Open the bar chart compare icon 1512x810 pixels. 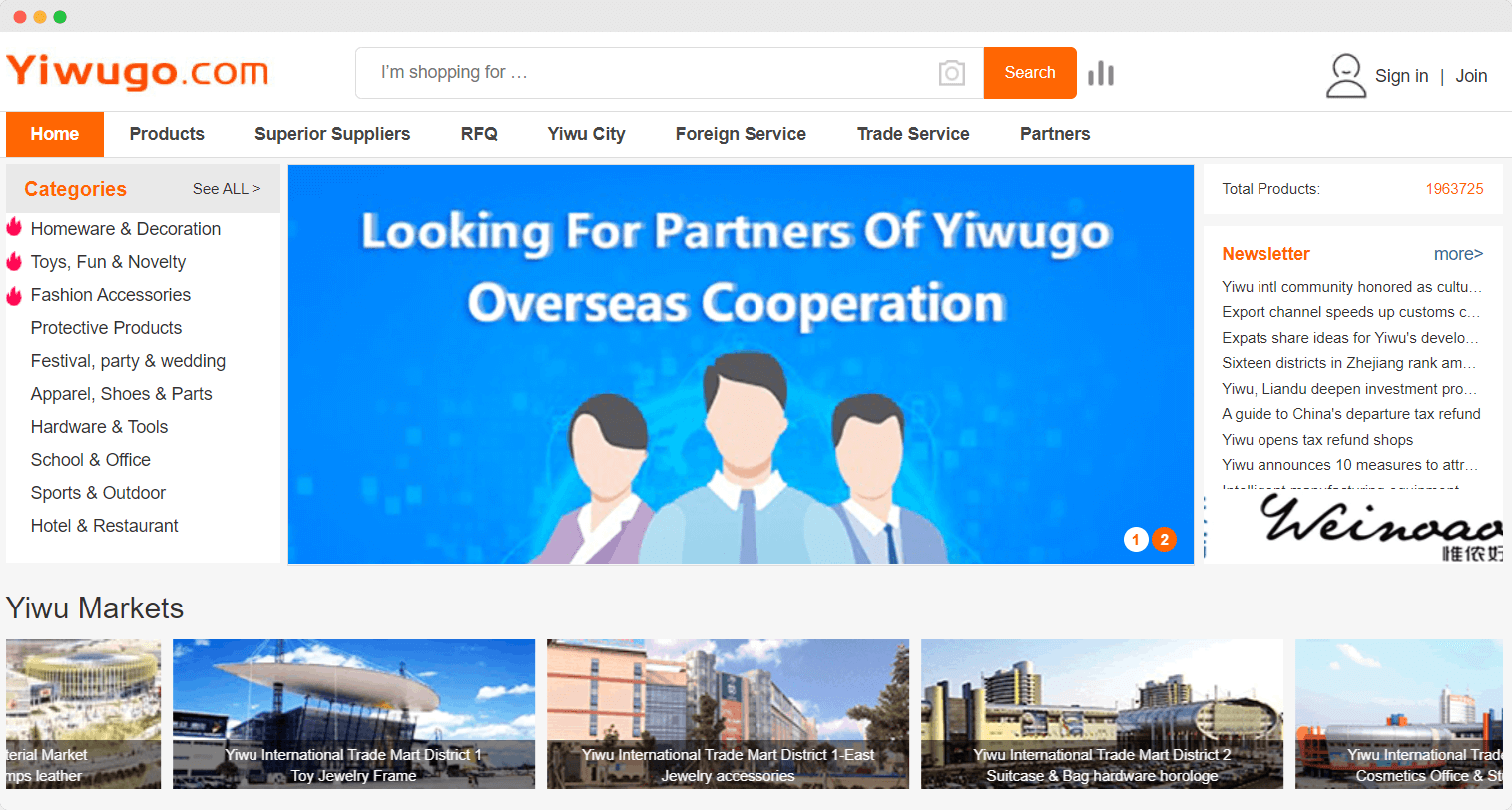(1101, 73)
